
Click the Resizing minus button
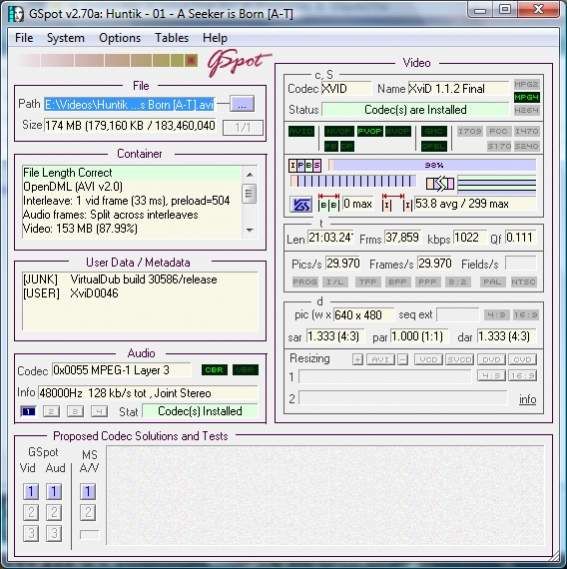click(402, 360)
